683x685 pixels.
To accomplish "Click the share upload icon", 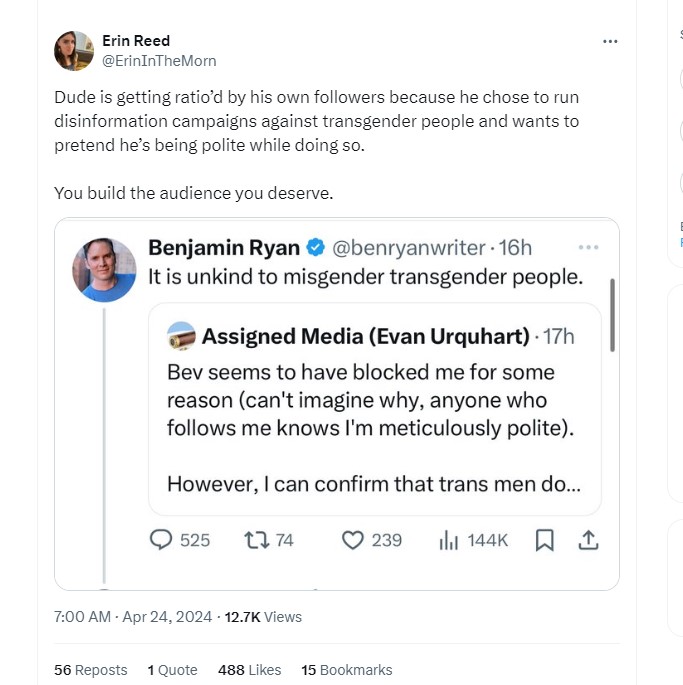I will (588, 540).
